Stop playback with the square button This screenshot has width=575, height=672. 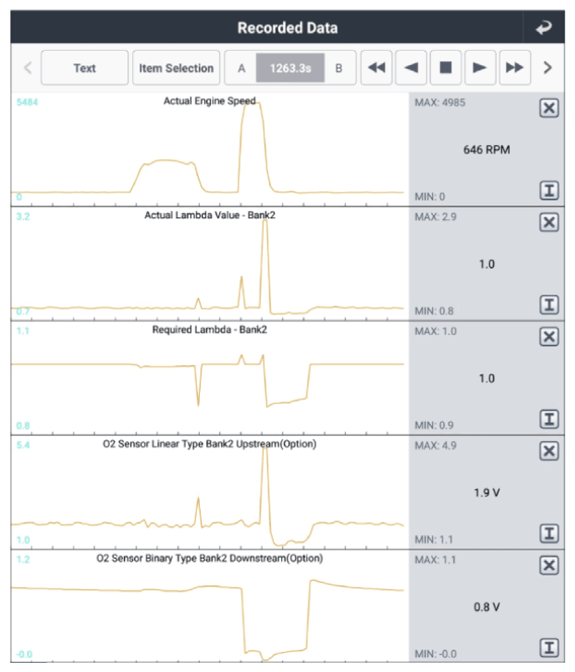(446, 68)
